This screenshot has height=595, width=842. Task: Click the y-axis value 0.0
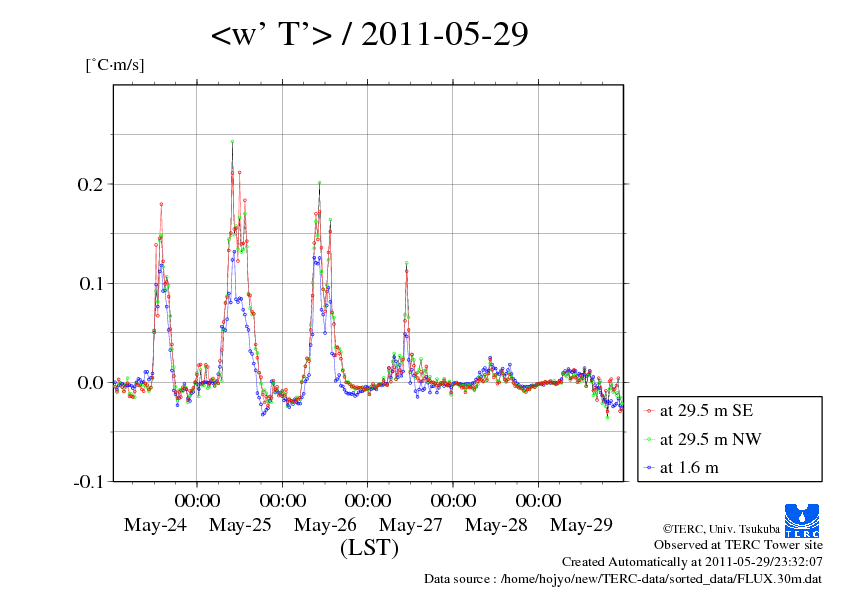90,382
